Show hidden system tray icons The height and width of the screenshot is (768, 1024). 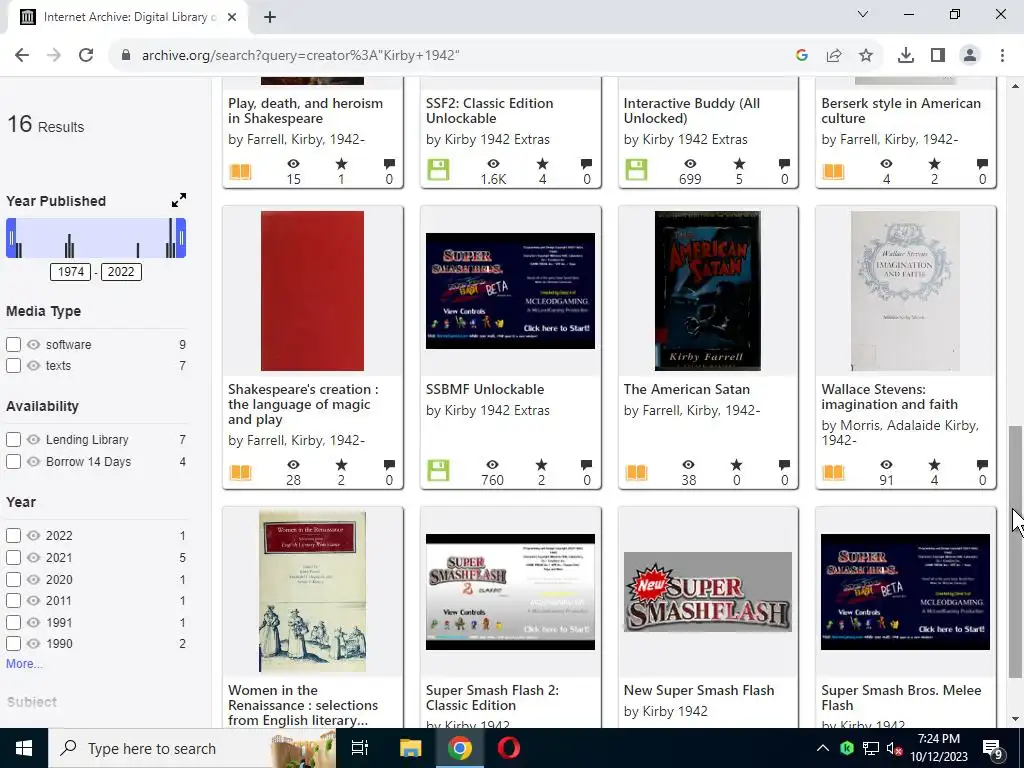coord(823,748)
